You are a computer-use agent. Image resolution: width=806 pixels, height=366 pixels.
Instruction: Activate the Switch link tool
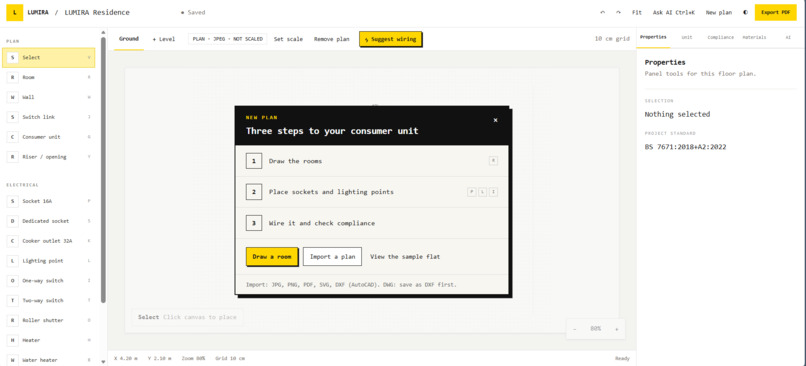click(49, 117)
